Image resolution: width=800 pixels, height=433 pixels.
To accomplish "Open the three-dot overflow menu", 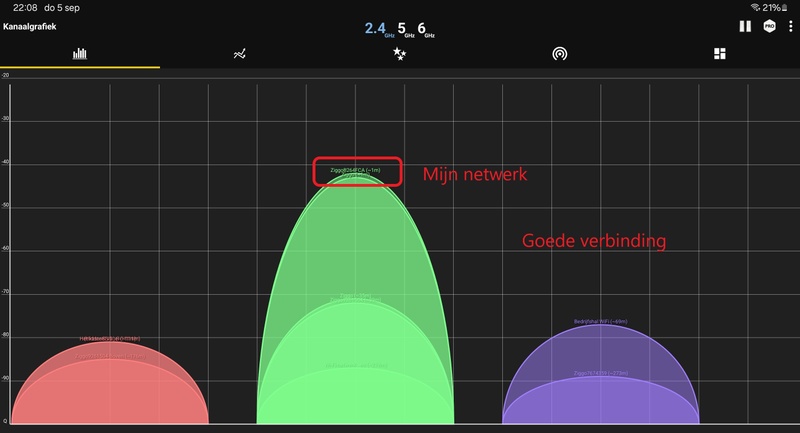I will click(791, 26).
